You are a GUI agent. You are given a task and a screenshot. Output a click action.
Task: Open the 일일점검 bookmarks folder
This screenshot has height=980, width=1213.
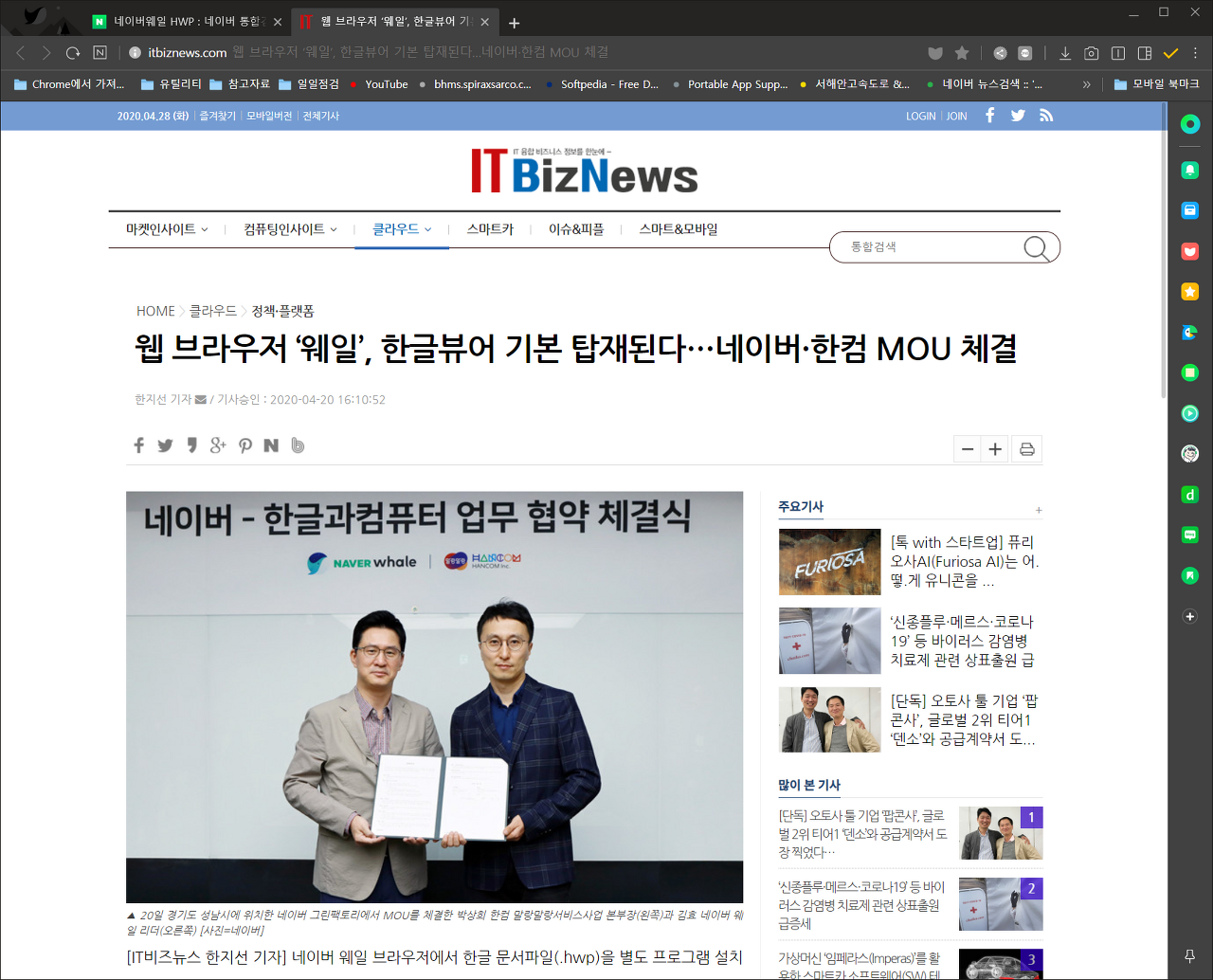coord(309,84)
